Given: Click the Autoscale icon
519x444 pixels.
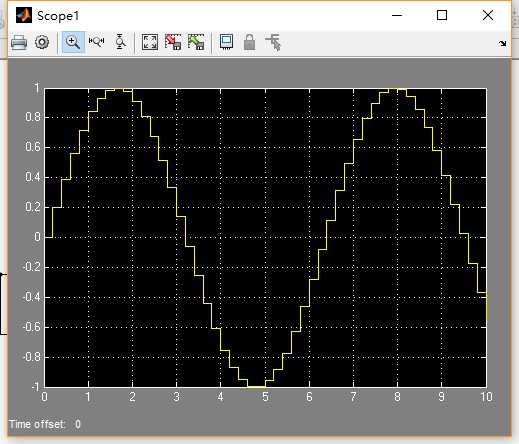Looking at the screenshot, I should [x=150, y=42].
